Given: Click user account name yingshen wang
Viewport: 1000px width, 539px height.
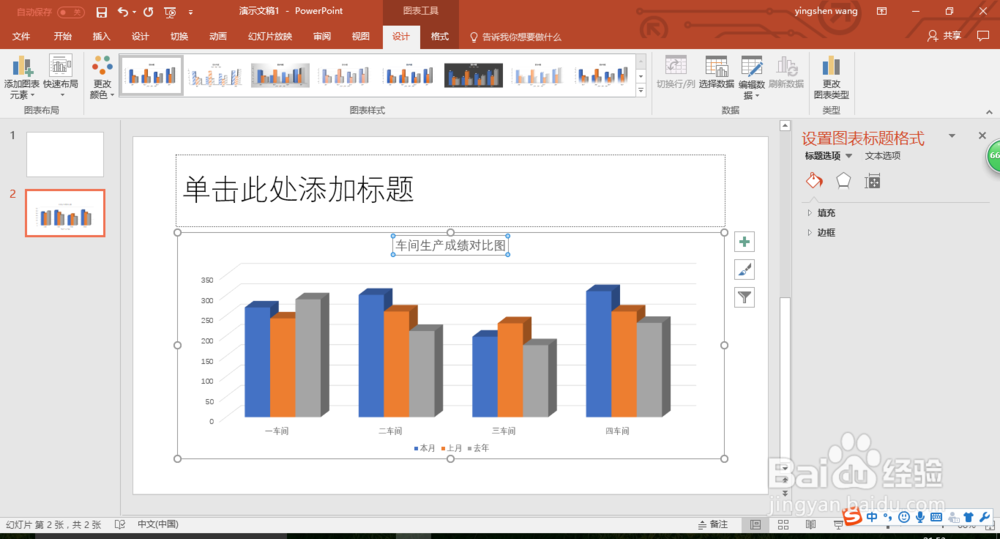Looking at the screenshot, I should click(x=826, y=11).
